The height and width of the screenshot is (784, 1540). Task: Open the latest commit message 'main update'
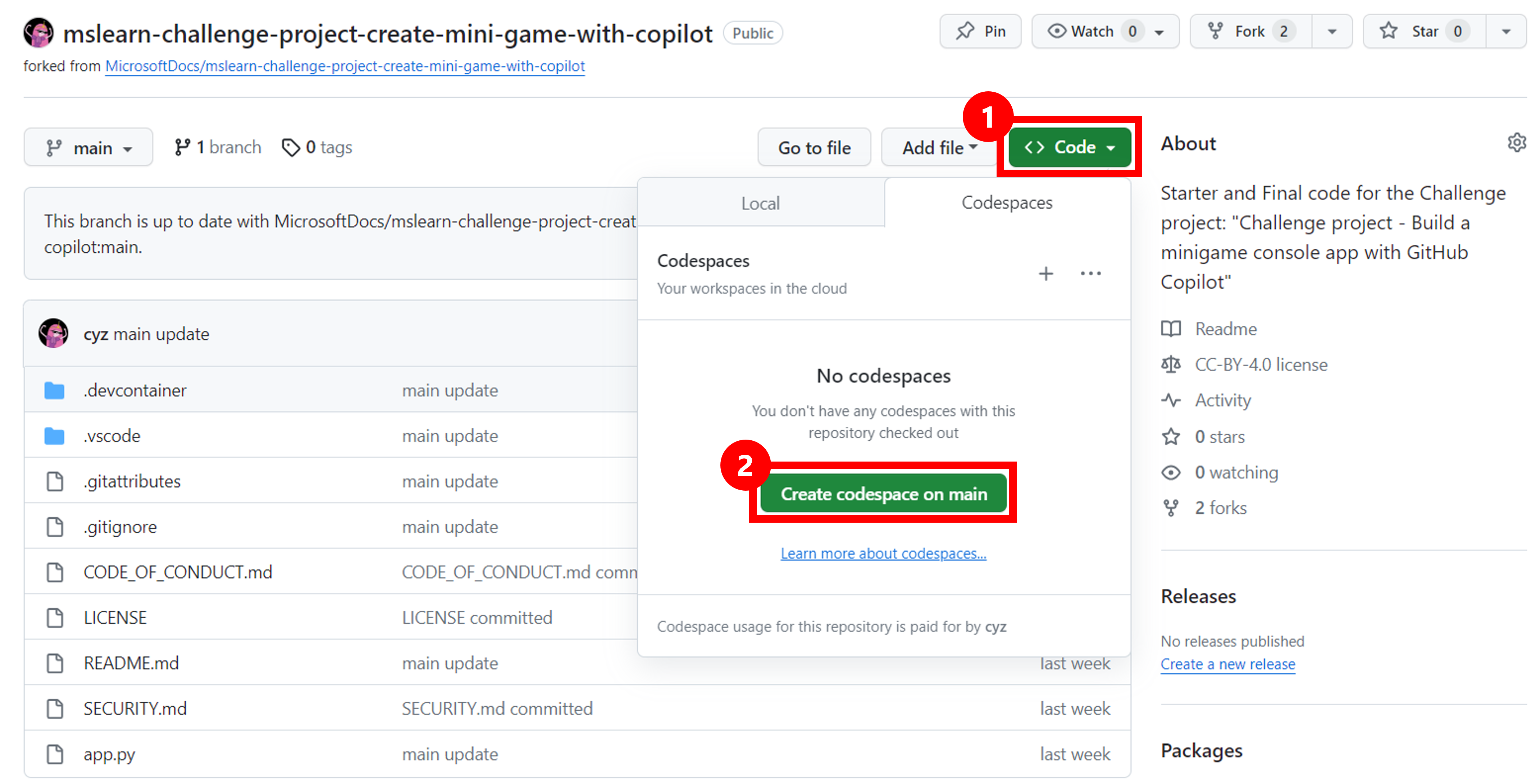coord(161,334)
